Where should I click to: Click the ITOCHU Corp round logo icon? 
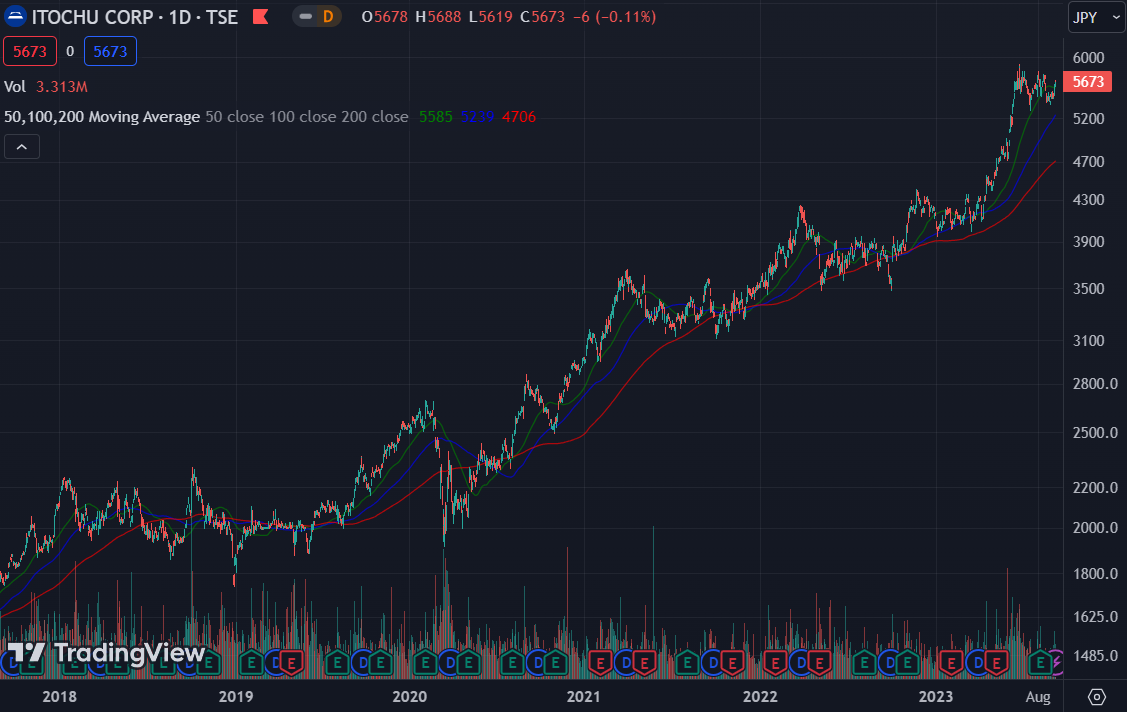[16, 17]
